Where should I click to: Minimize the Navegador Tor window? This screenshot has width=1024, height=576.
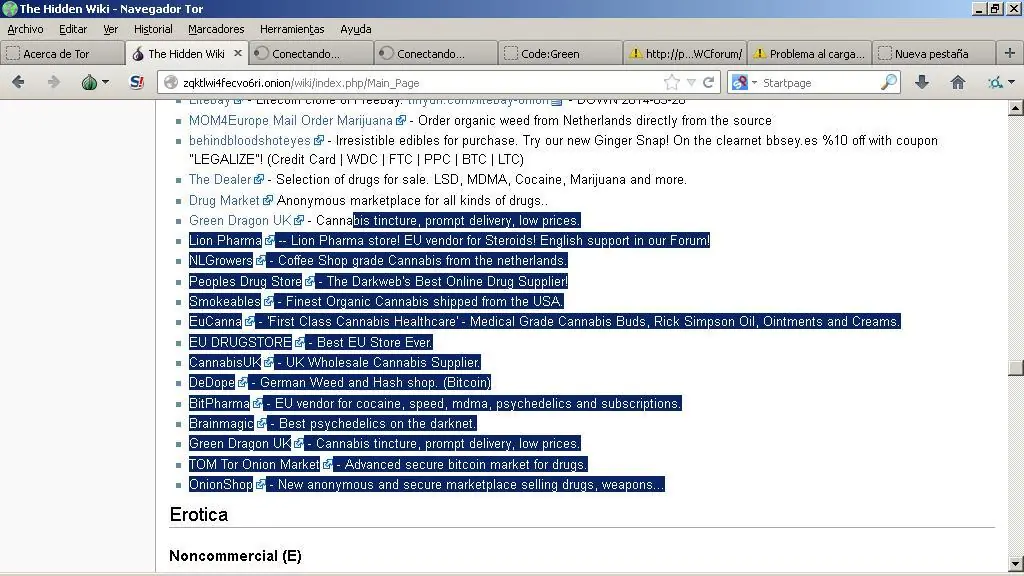click(x=978, y=8)
